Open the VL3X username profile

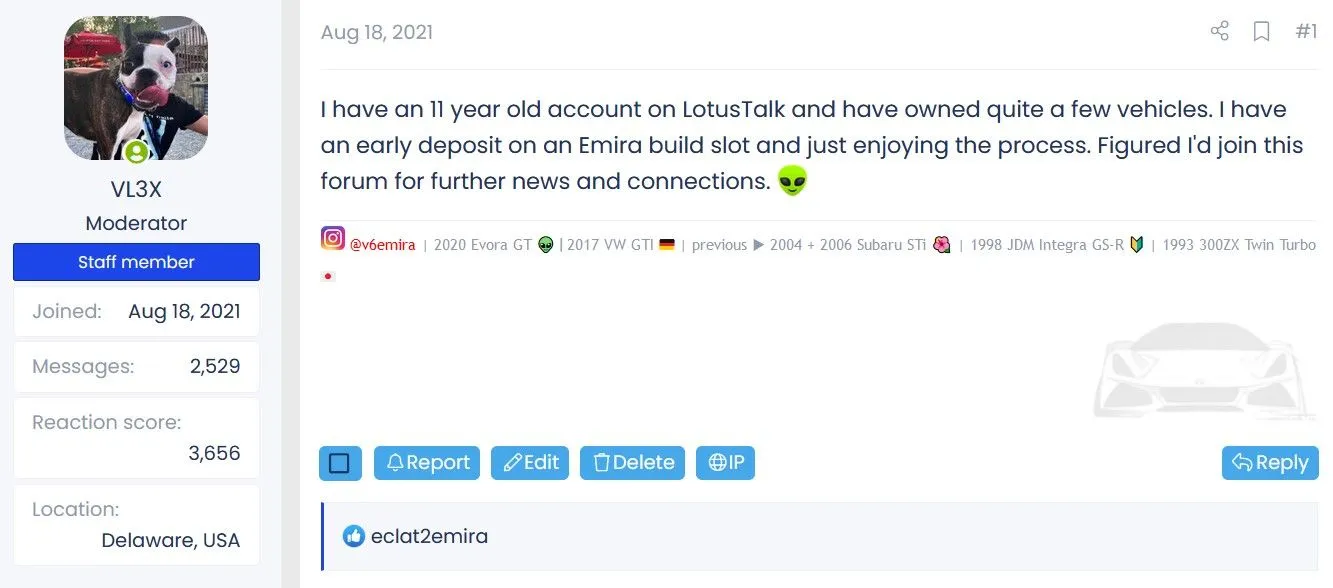(136, 189)
